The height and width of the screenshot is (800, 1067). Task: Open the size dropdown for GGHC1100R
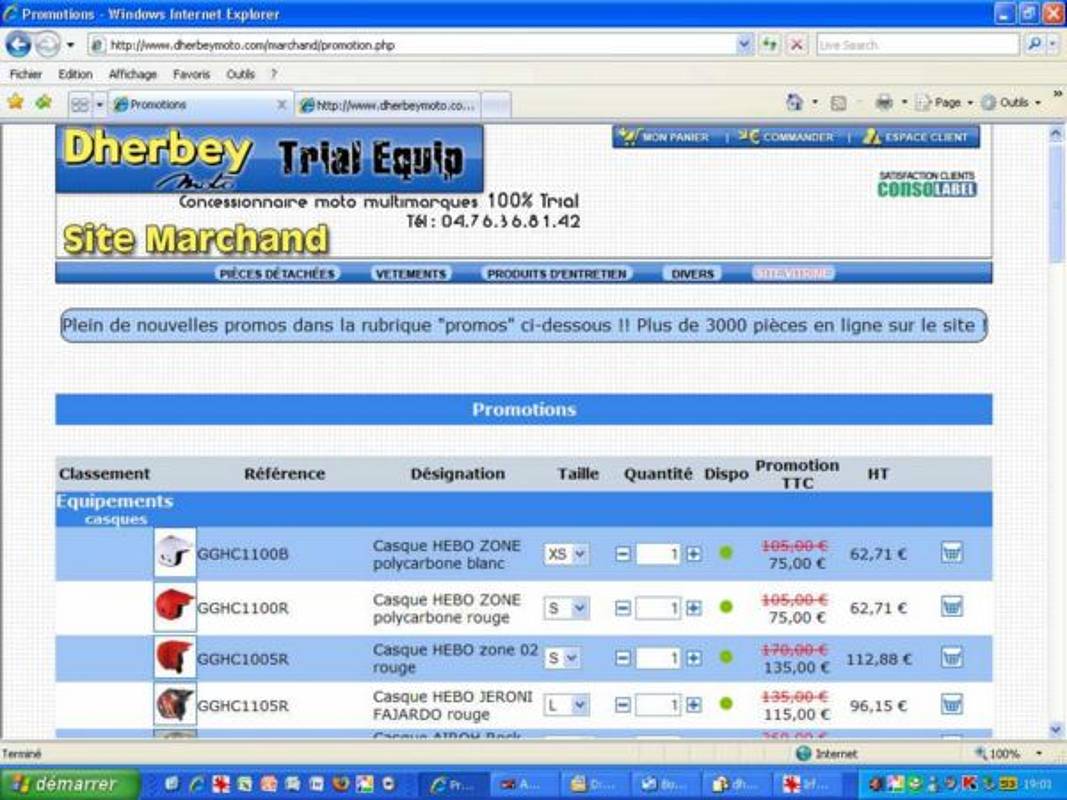pos(566,608)
